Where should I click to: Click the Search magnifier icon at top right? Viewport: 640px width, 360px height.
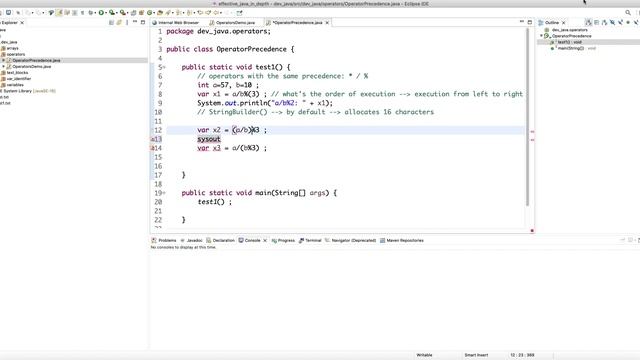tap(628, 13)
